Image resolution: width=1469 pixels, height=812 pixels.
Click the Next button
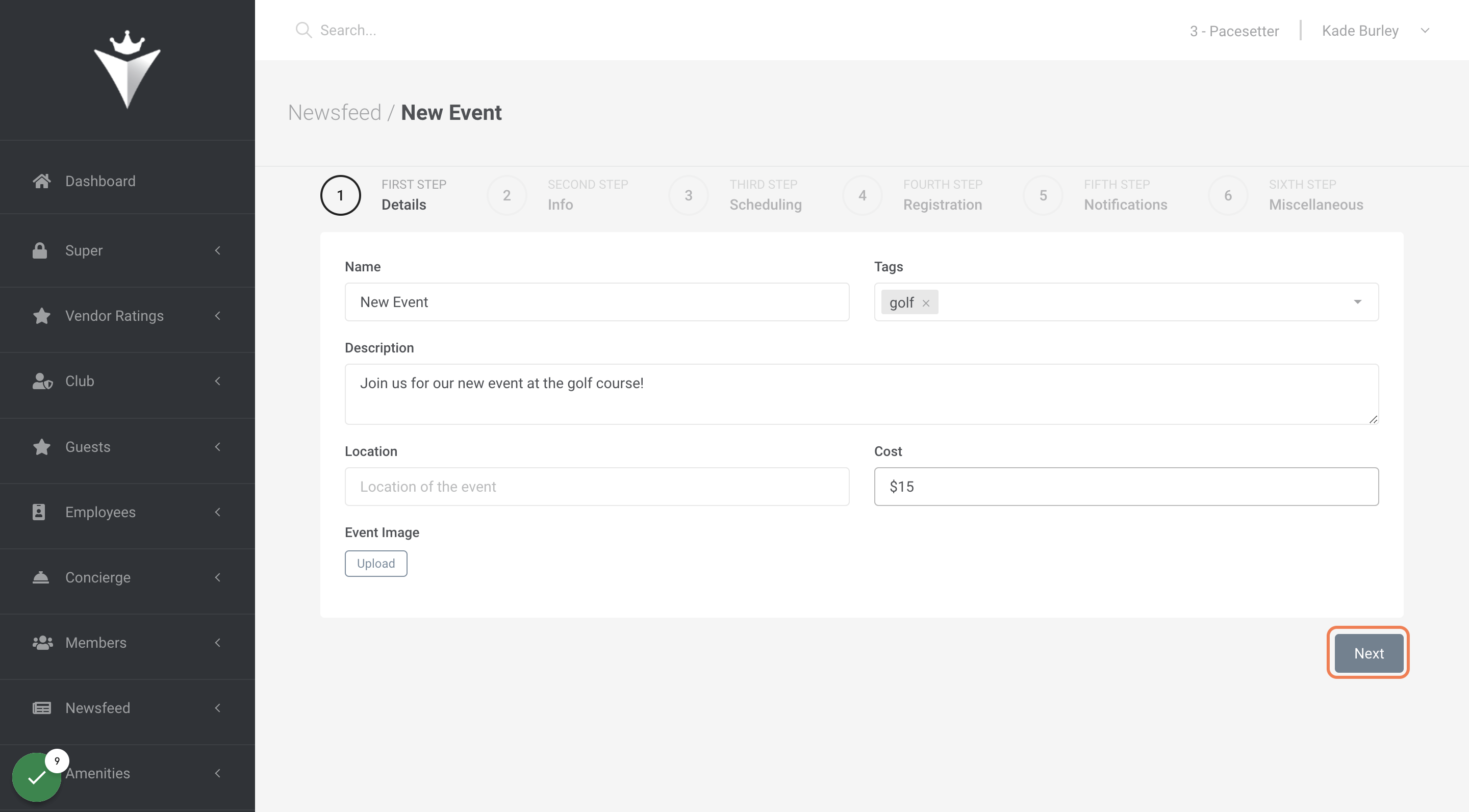(x=1368, y=653)
